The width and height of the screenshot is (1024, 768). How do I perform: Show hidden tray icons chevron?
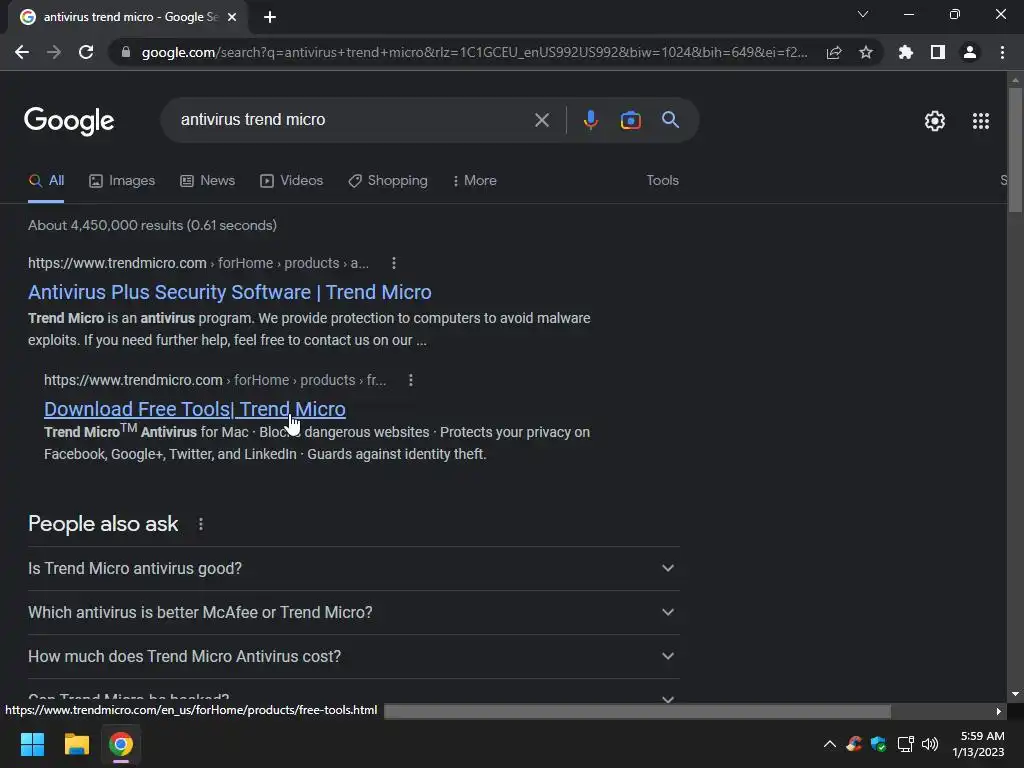[x=829, y=744]
